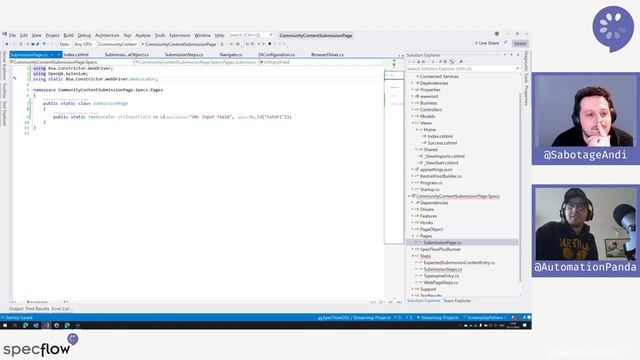640x360 pixels.
Task: Select the Support folder
Action: [x=428, y=289]
